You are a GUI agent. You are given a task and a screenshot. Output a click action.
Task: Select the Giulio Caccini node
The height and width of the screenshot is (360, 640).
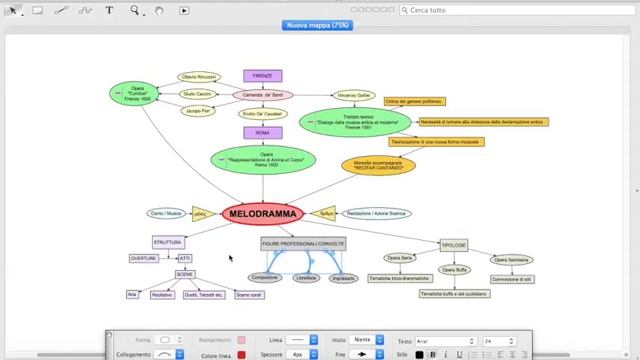click(198, 94)
